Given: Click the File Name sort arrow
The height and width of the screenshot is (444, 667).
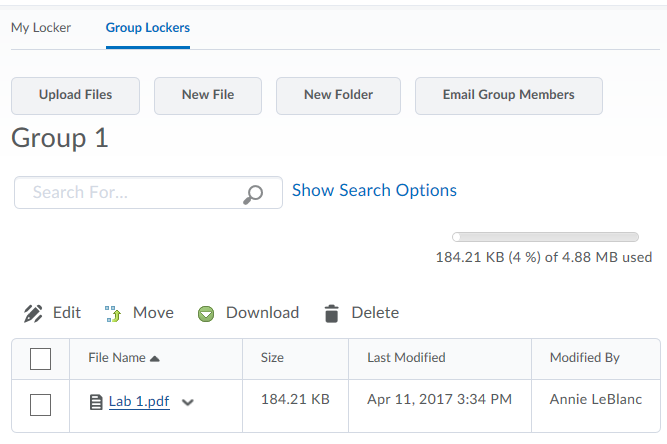Looking at the screenshot, I should point(155,358).
